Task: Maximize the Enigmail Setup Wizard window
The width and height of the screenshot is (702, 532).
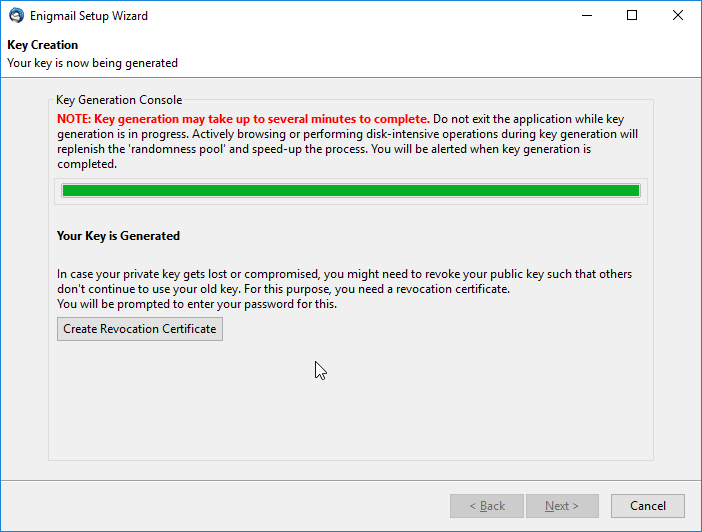Action: [632, 16]
